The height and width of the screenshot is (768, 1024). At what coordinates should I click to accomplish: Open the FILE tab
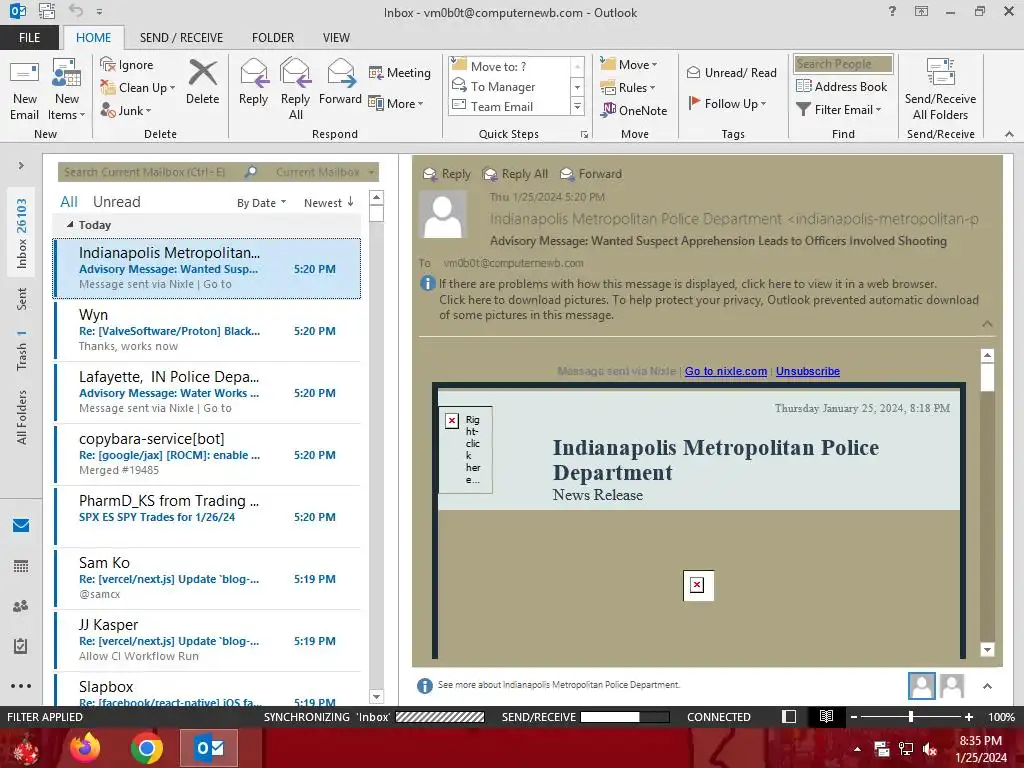coord(29,38)
